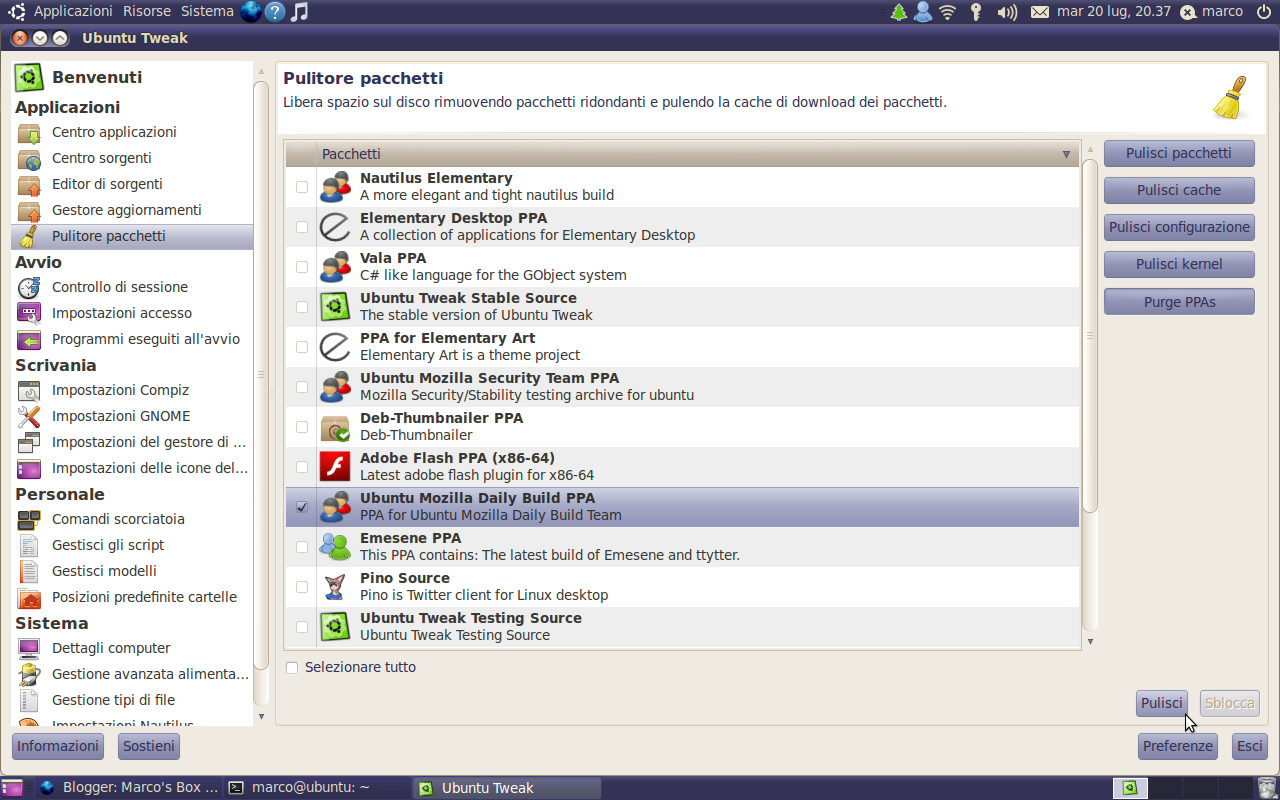Click the Comandi scorciatoia icon
Image resolution: width=1280 pixels, height=800 pixels.
coord(30,519)
